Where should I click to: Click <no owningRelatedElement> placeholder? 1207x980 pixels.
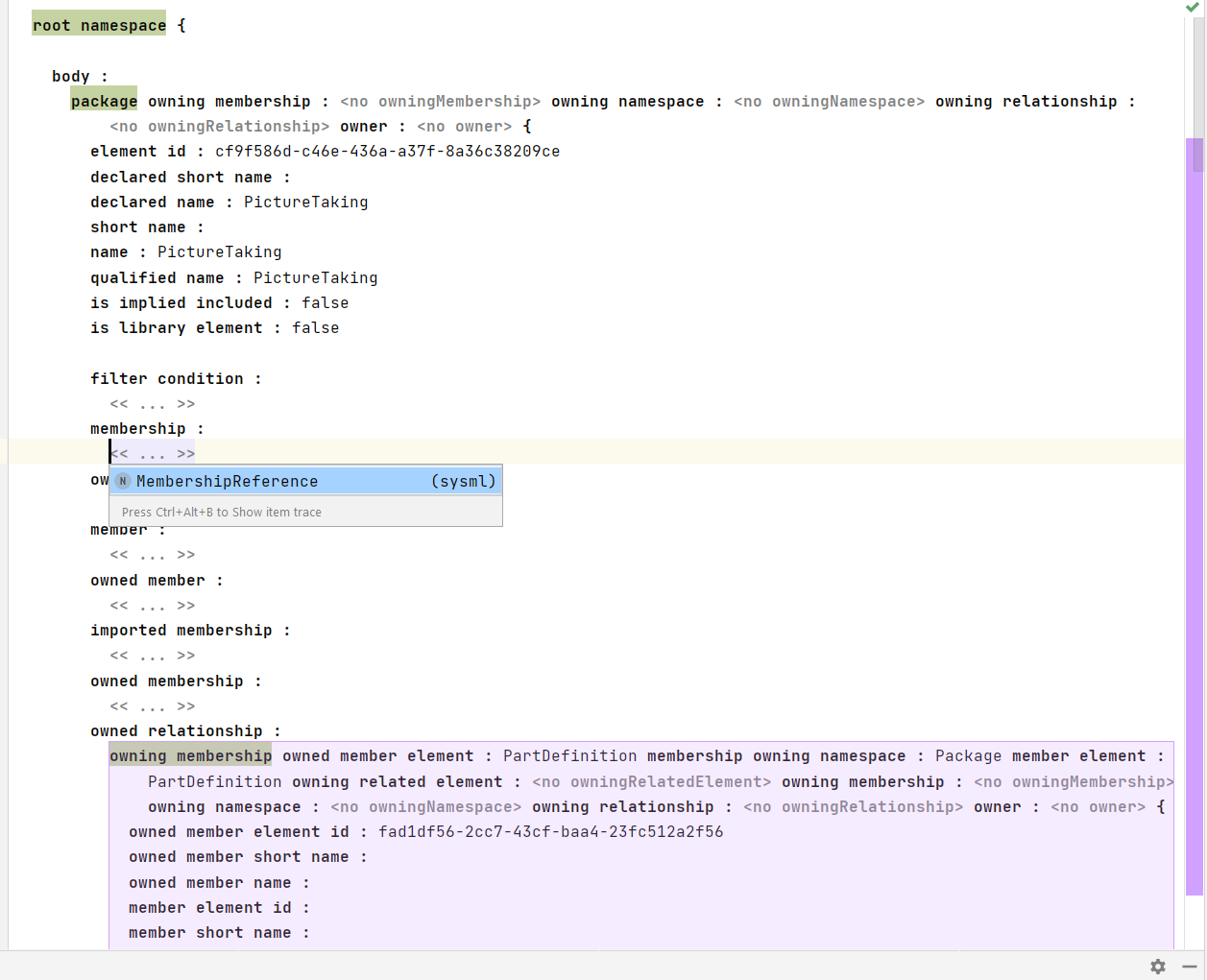(x=652, y=782)
